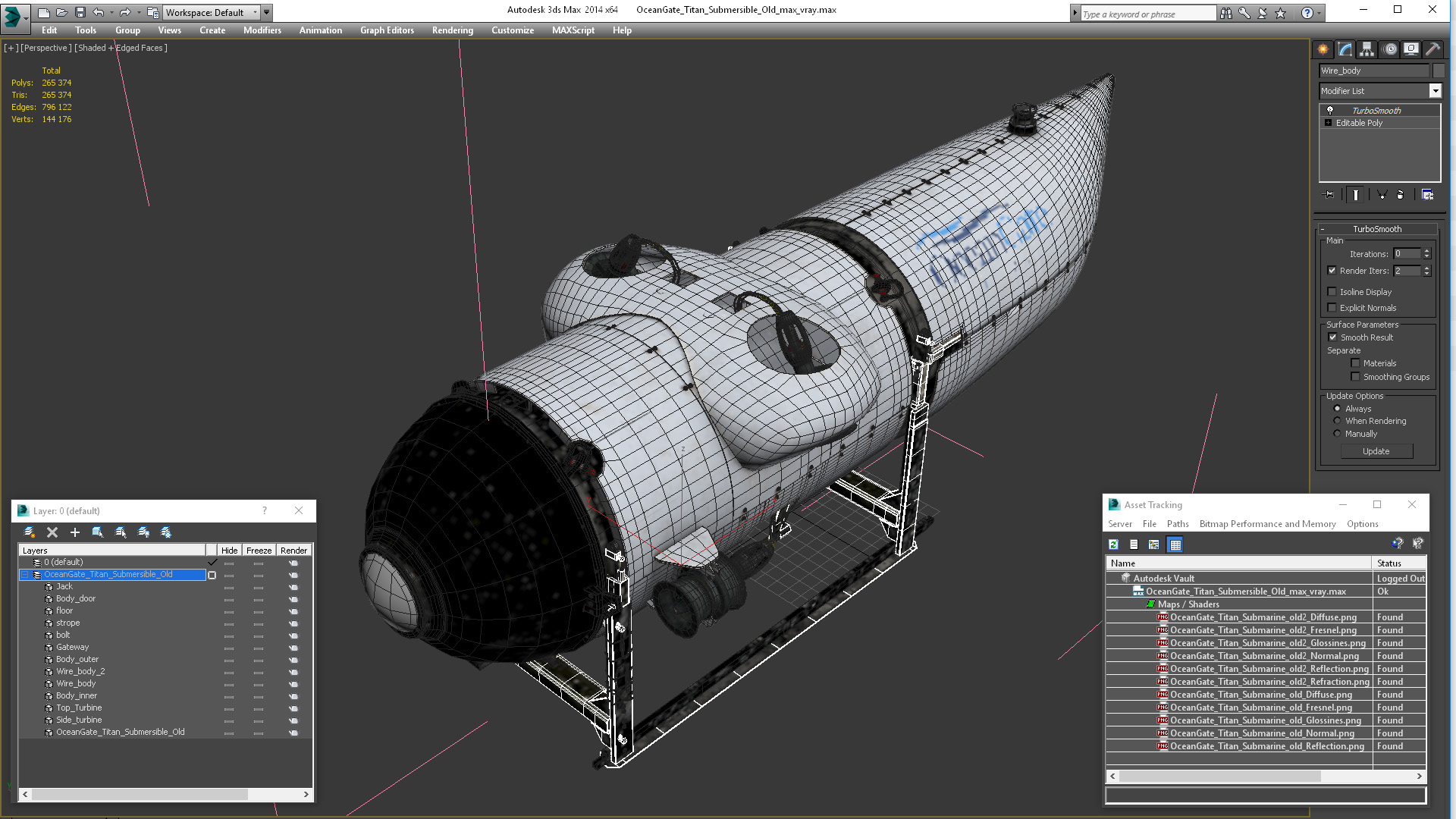This screenshot has width=1456, height=819.
Task: Click Status Log icon in Asset Tracking
Action: click(x=1134, y=544)
